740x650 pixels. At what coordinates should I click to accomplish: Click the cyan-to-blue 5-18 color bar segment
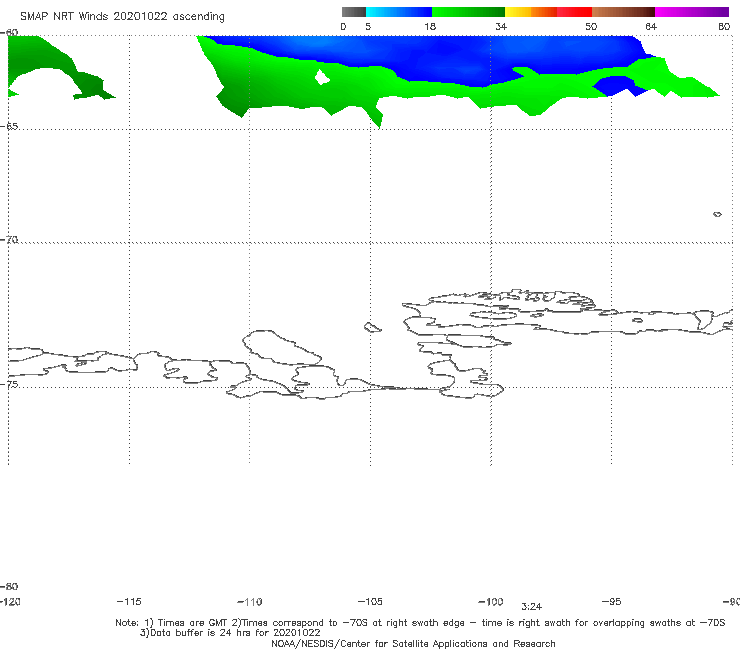click(x=399, y=12)
